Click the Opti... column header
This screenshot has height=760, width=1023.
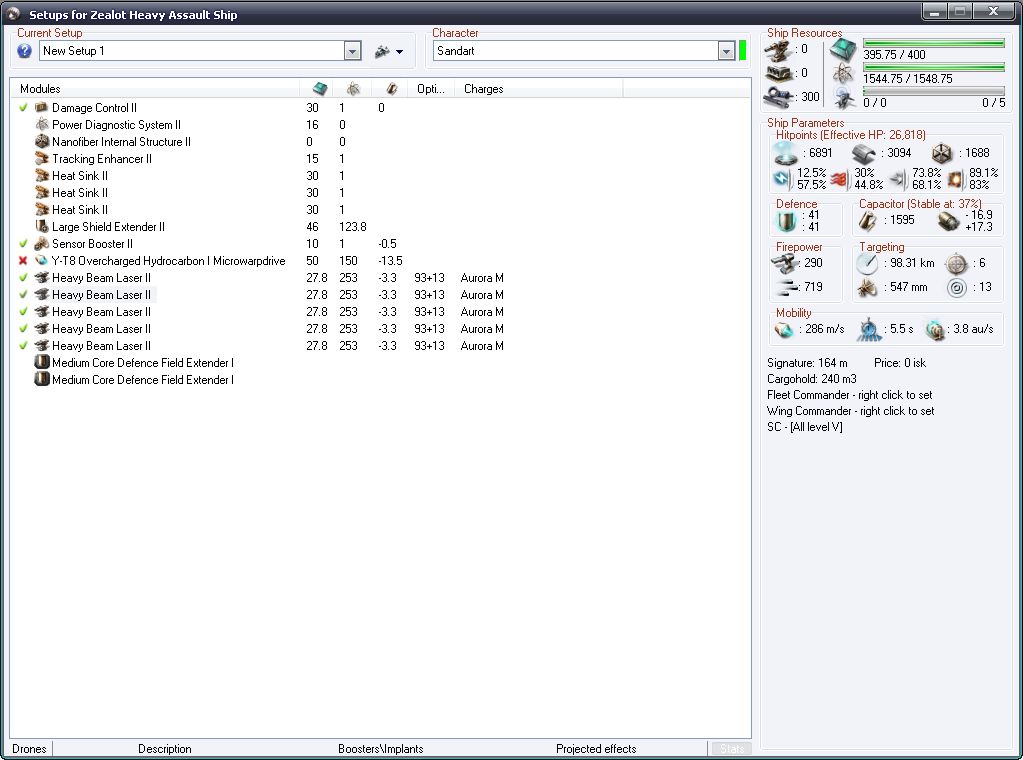tap(431, 89)
